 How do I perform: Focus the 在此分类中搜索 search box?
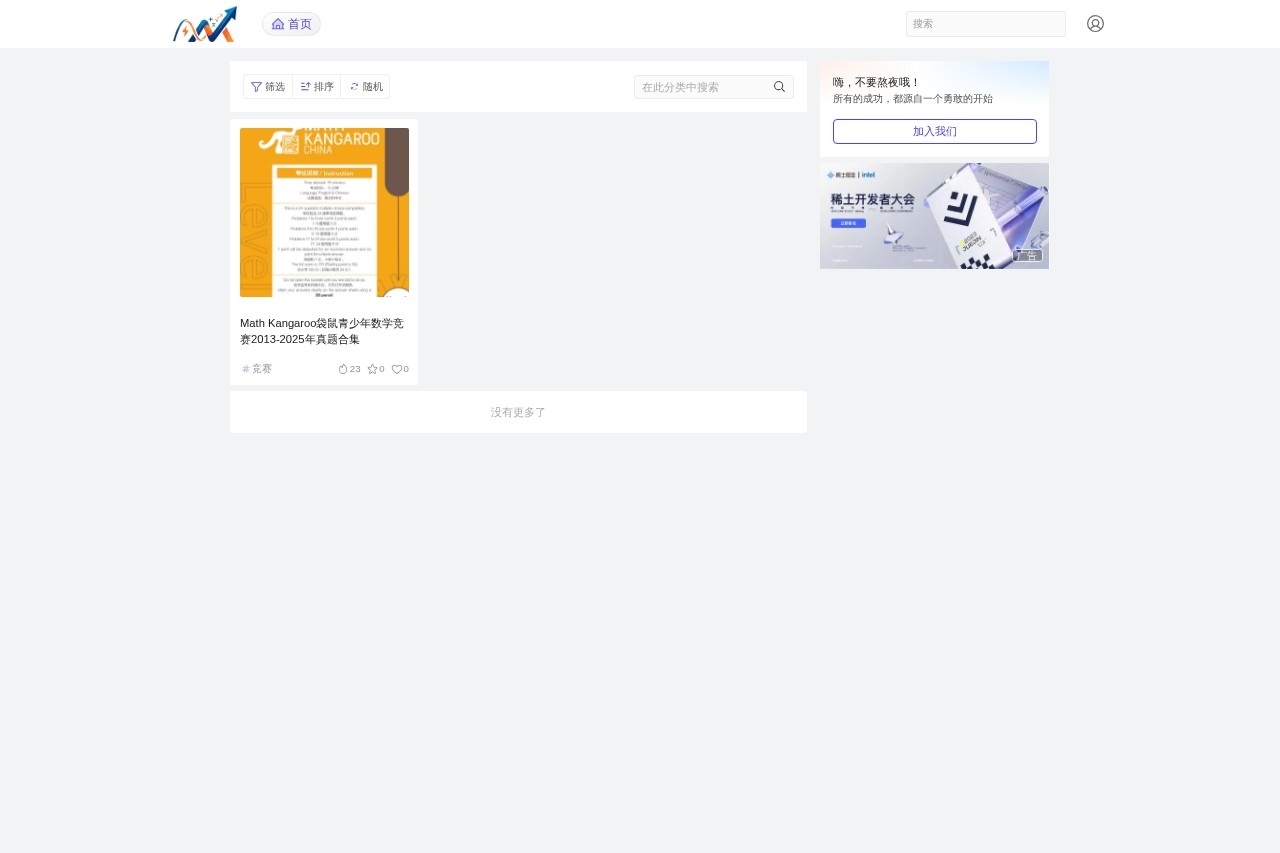click(x=704, y=87)
